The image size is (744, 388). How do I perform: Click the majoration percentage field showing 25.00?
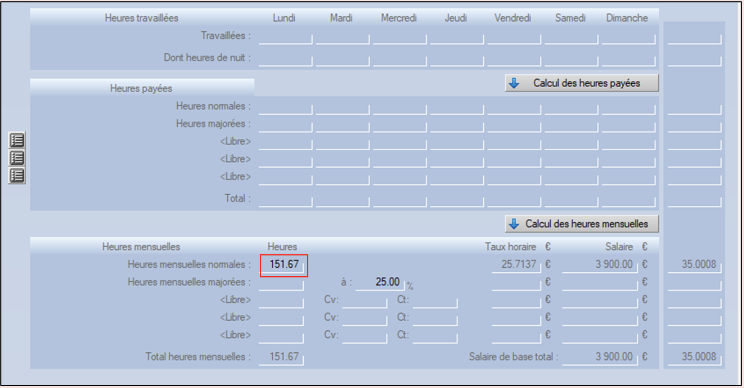pyautogui.click(x=380, y=283)
